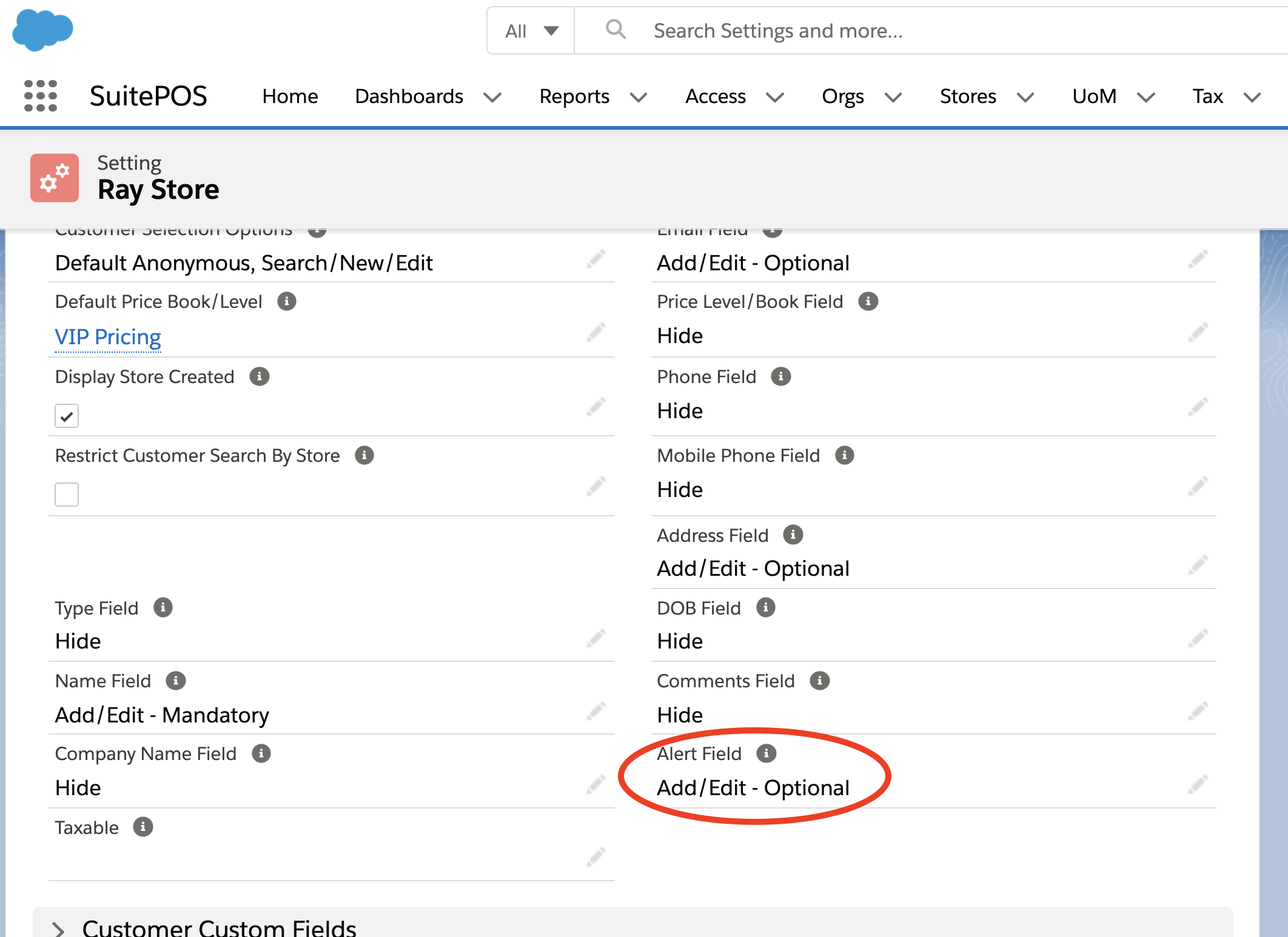The width and height of the screenshot is (1288, 937).
Task: Click the Setting gear record icon
Action: pos(55,178)
